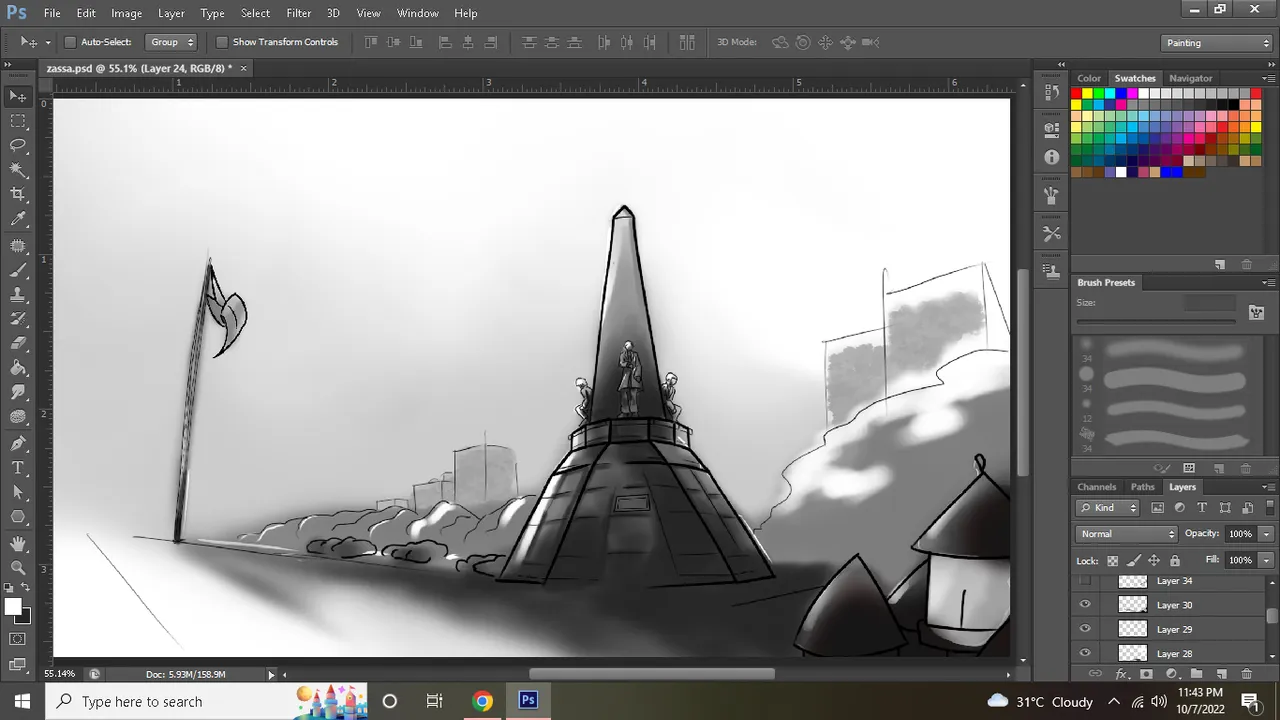1280x720 pixels.
Task: Open the History panel icon in dock
Action: click(x=1051, y=92)
